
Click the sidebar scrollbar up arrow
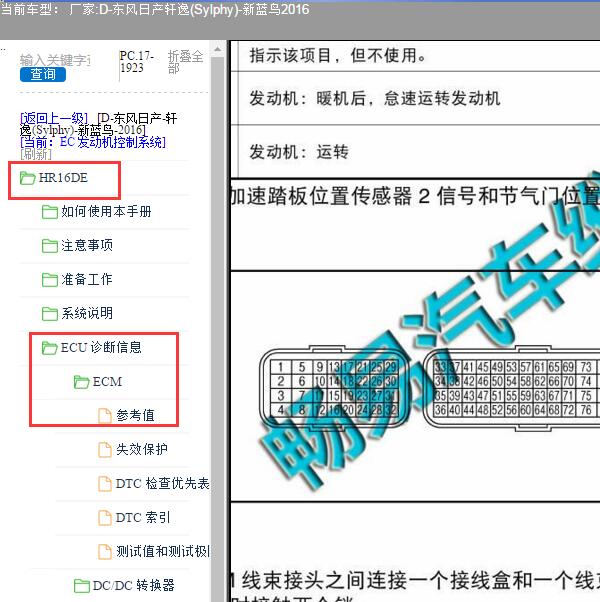click(217, 50)
